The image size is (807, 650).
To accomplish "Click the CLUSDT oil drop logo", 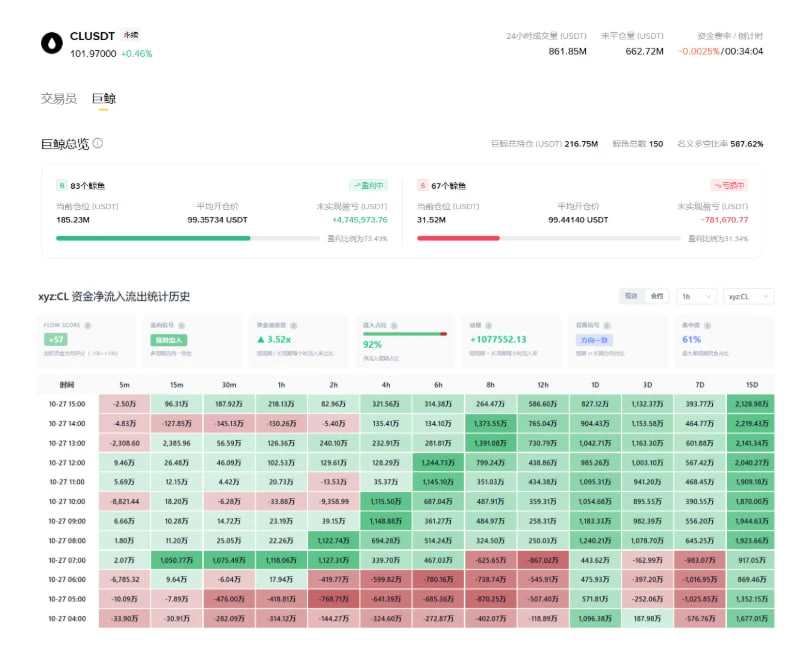I will tap(51, 43).
